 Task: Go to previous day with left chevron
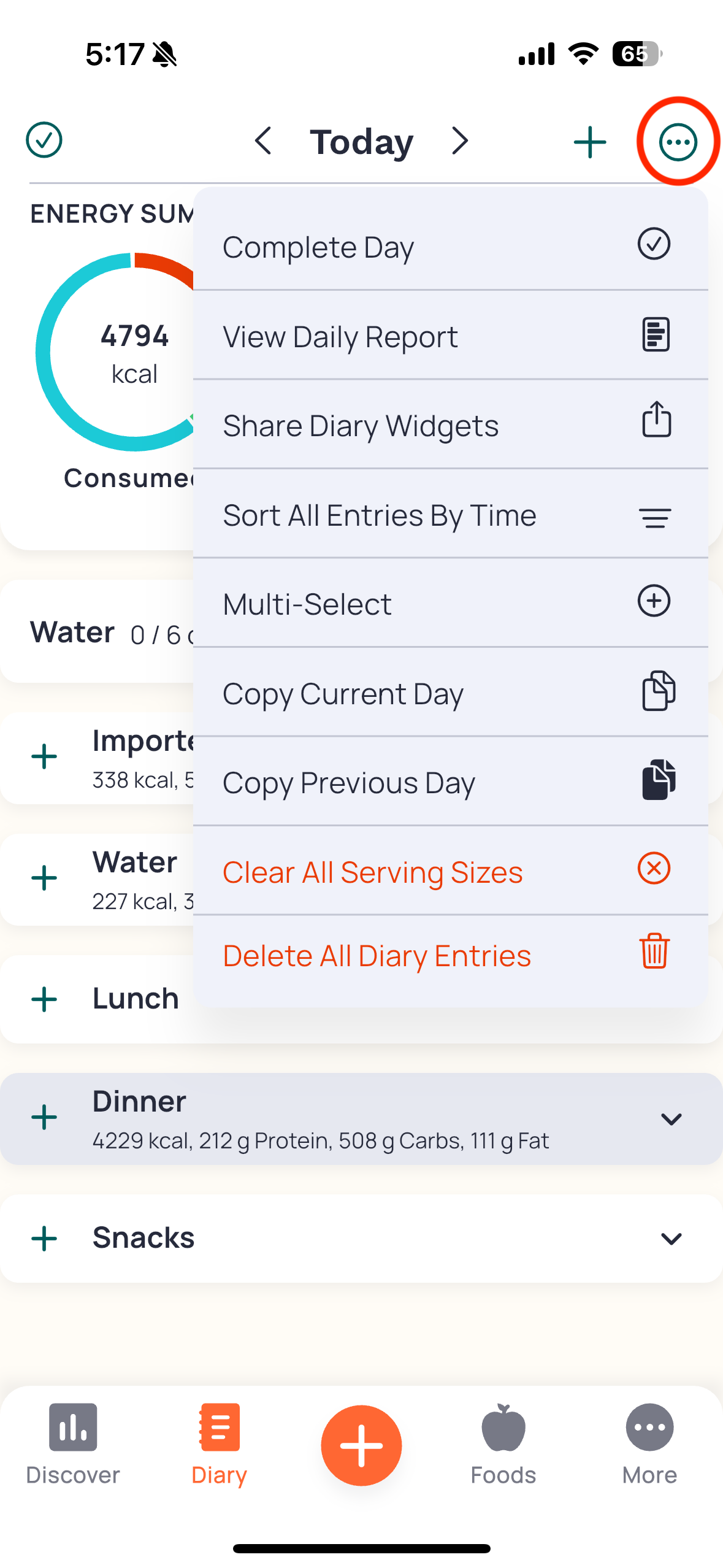coord(263,141)
